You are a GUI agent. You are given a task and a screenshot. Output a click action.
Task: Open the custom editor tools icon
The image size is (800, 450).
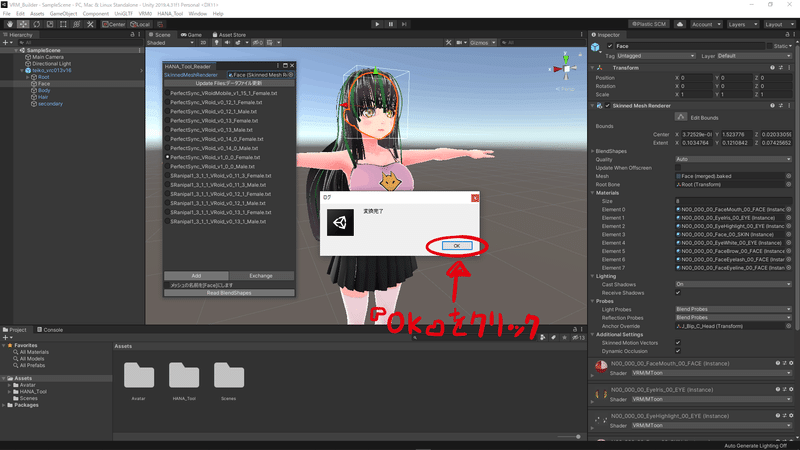click(90, 24)
